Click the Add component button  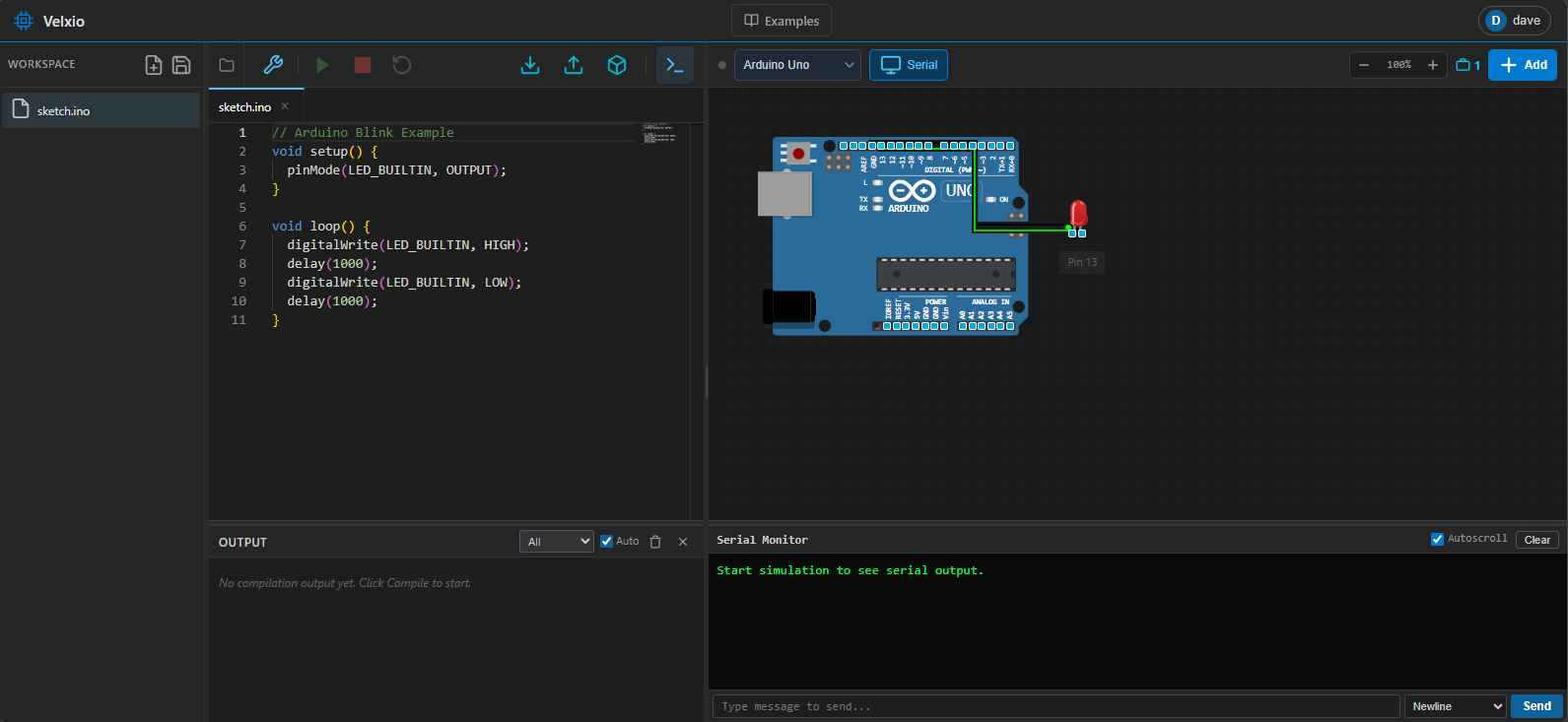[x=1523, y=65]
